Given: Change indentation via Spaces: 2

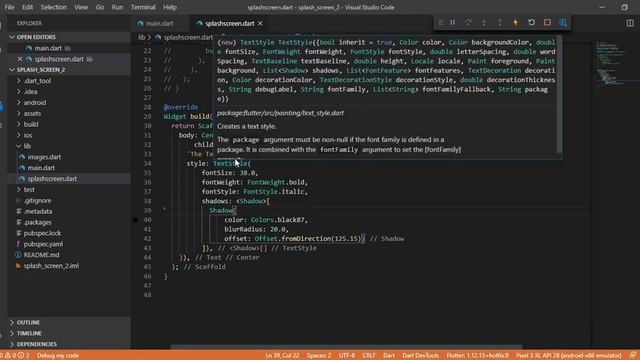Looking at the screenshot, I should pyautogui.click(x=319, y=356).
